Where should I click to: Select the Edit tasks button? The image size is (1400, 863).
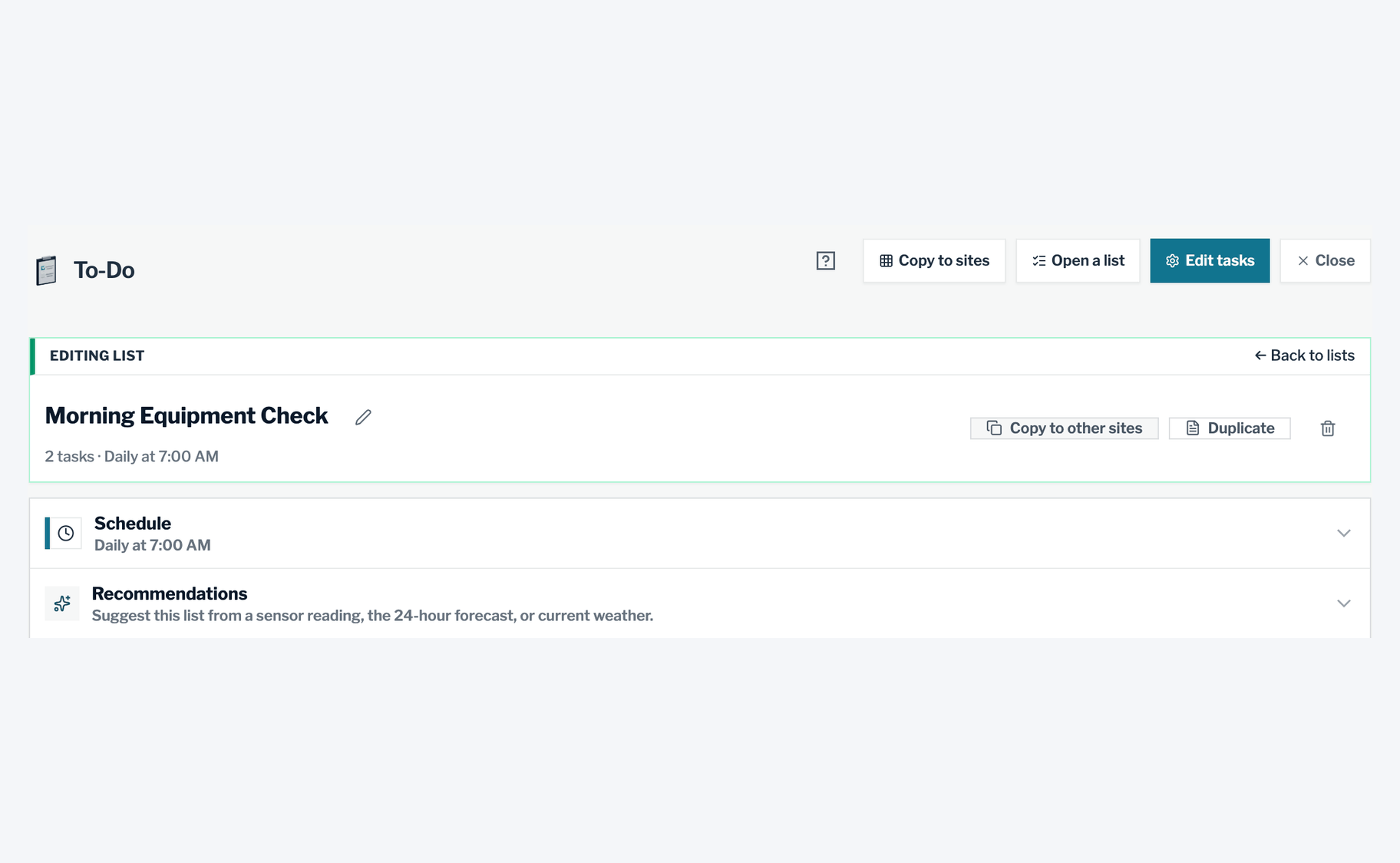point(1210,261)
